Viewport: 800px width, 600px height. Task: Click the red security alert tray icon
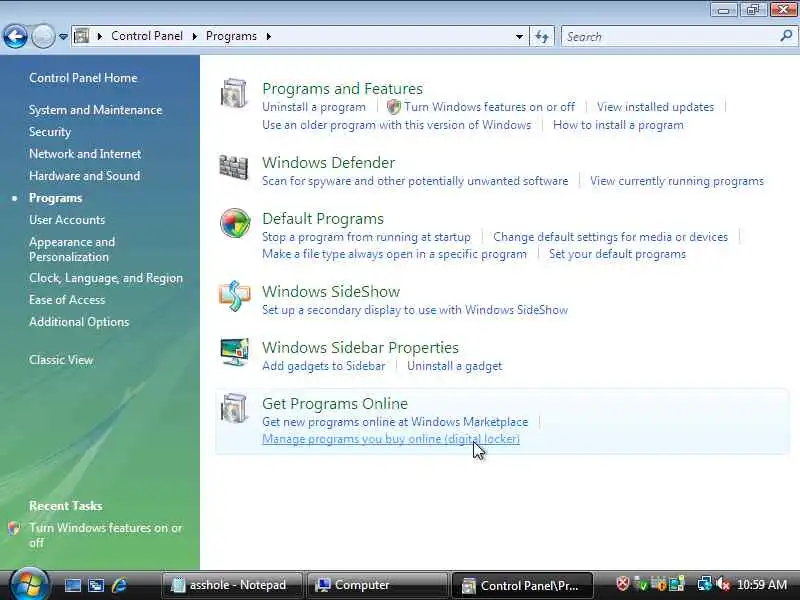622,584
